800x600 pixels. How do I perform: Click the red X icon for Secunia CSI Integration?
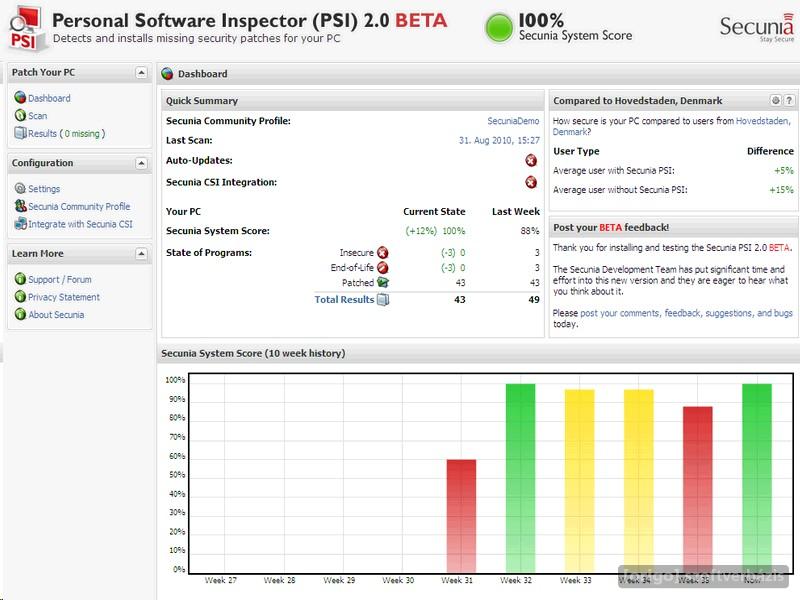click(x=531, y=182)
